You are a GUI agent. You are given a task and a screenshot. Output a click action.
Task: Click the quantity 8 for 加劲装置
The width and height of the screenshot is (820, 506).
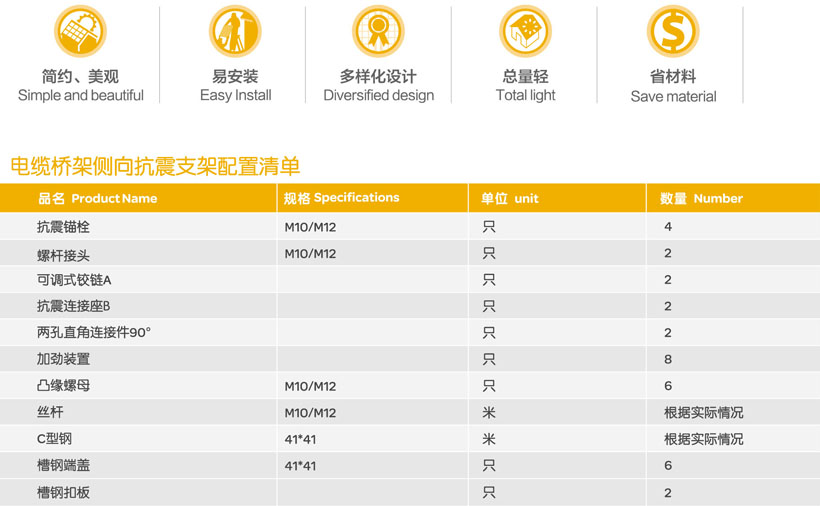point(668,359)
